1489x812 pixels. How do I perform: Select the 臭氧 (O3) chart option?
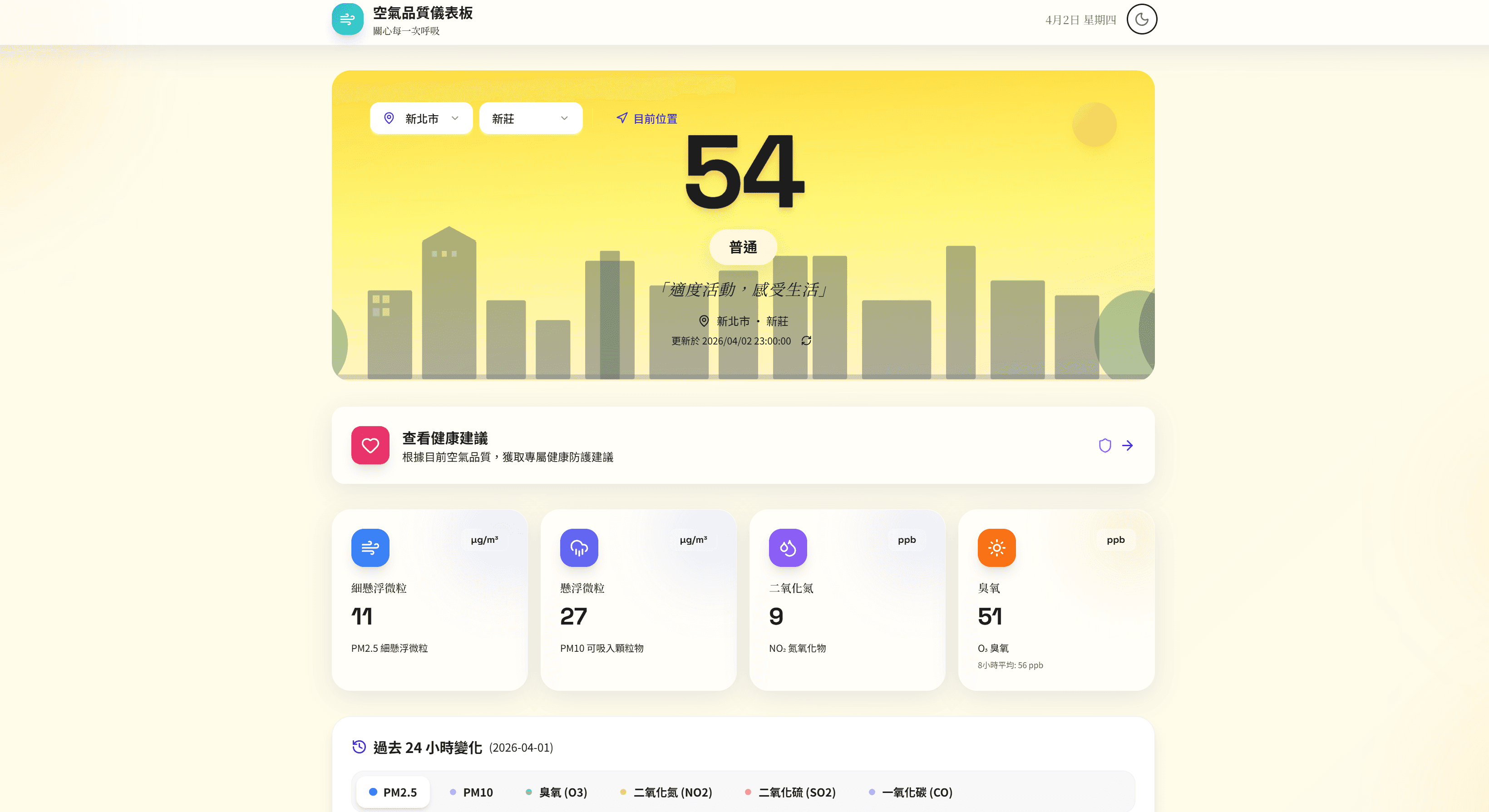(556, 792)
